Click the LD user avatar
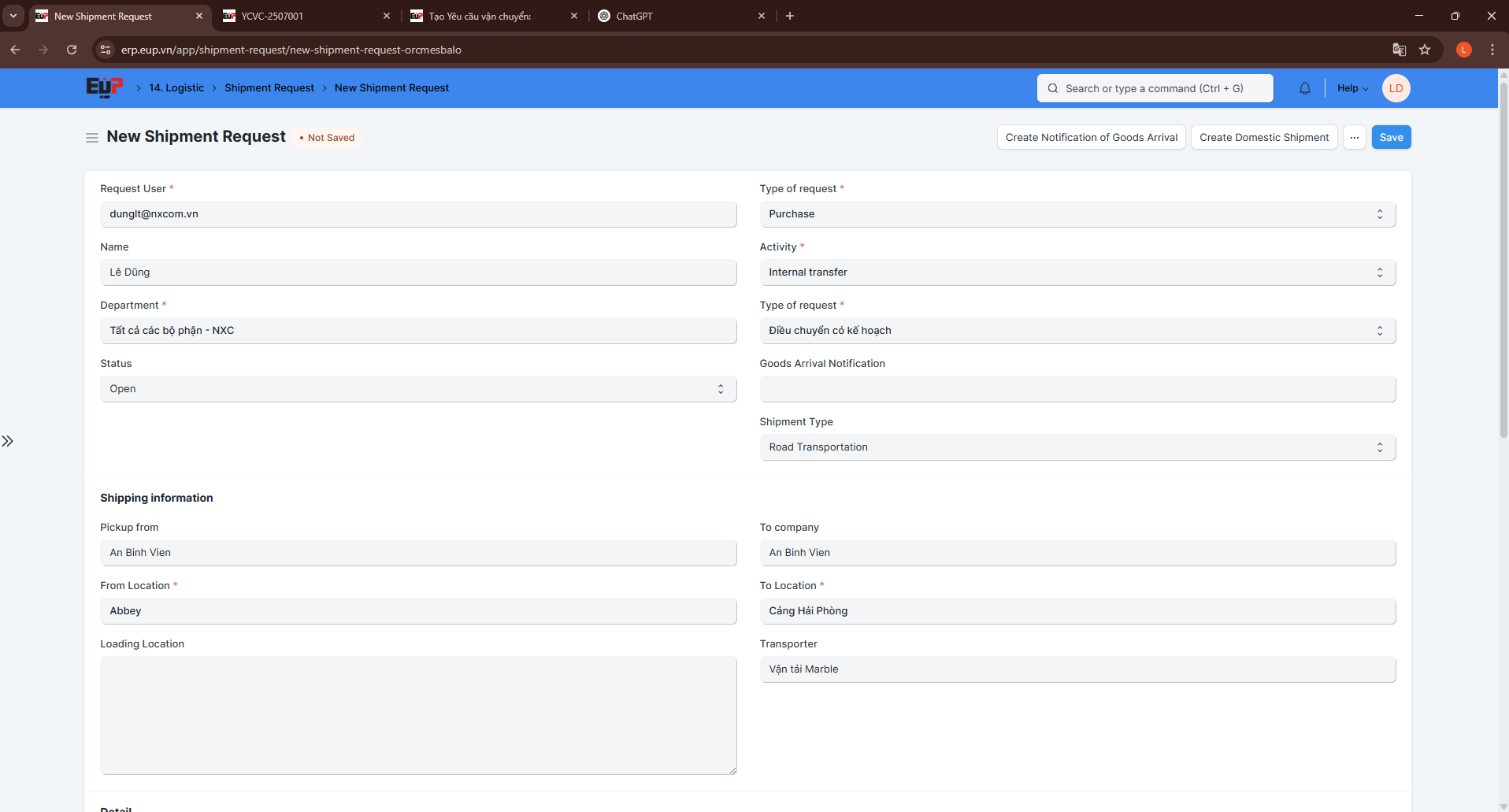 (x=1396, y=88)
